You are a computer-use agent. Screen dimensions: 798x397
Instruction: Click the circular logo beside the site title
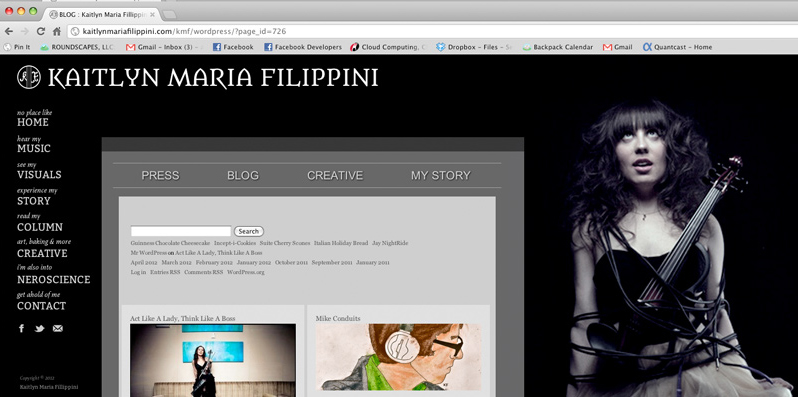pyautogui.click(x=29, y=77)
